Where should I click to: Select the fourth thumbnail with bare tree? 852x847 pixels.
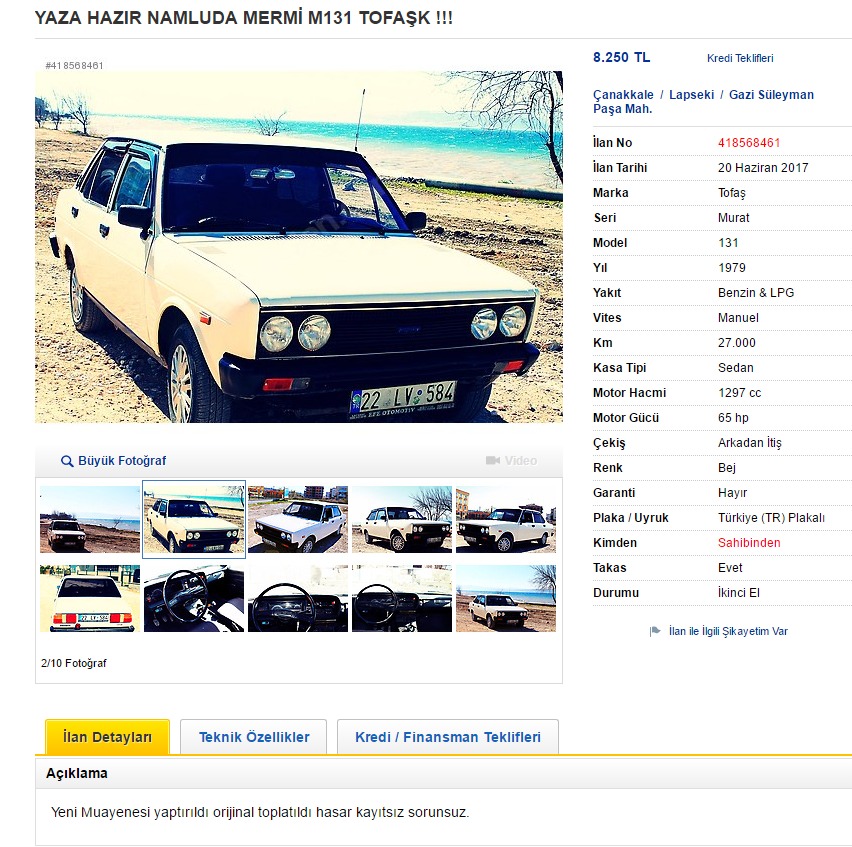click(x=402, y=519)
